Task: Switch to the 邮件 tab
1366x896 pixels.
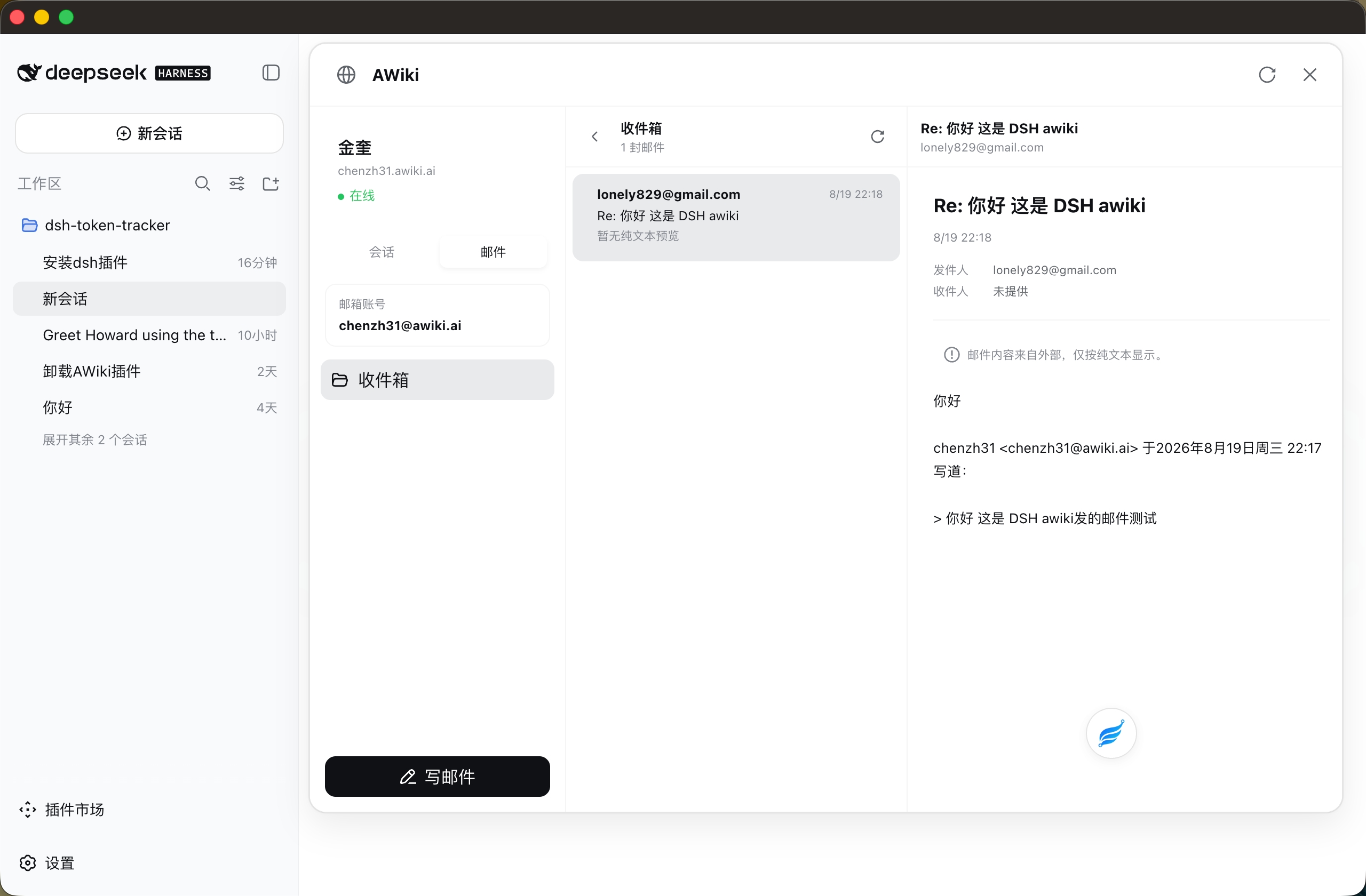Action: click(493, 252)
